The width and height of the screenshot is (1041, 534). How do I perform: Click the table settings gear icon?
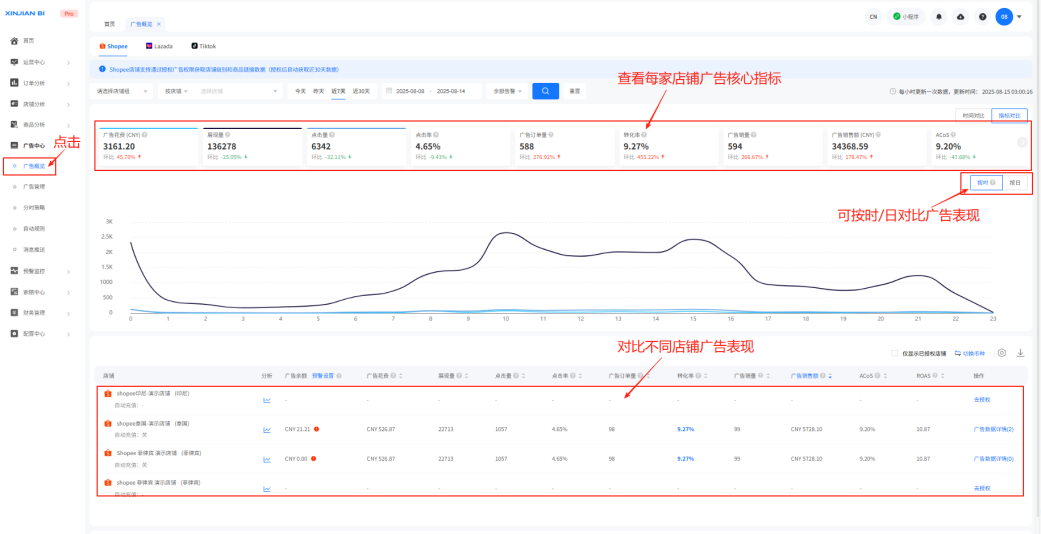coord(1002,353)
